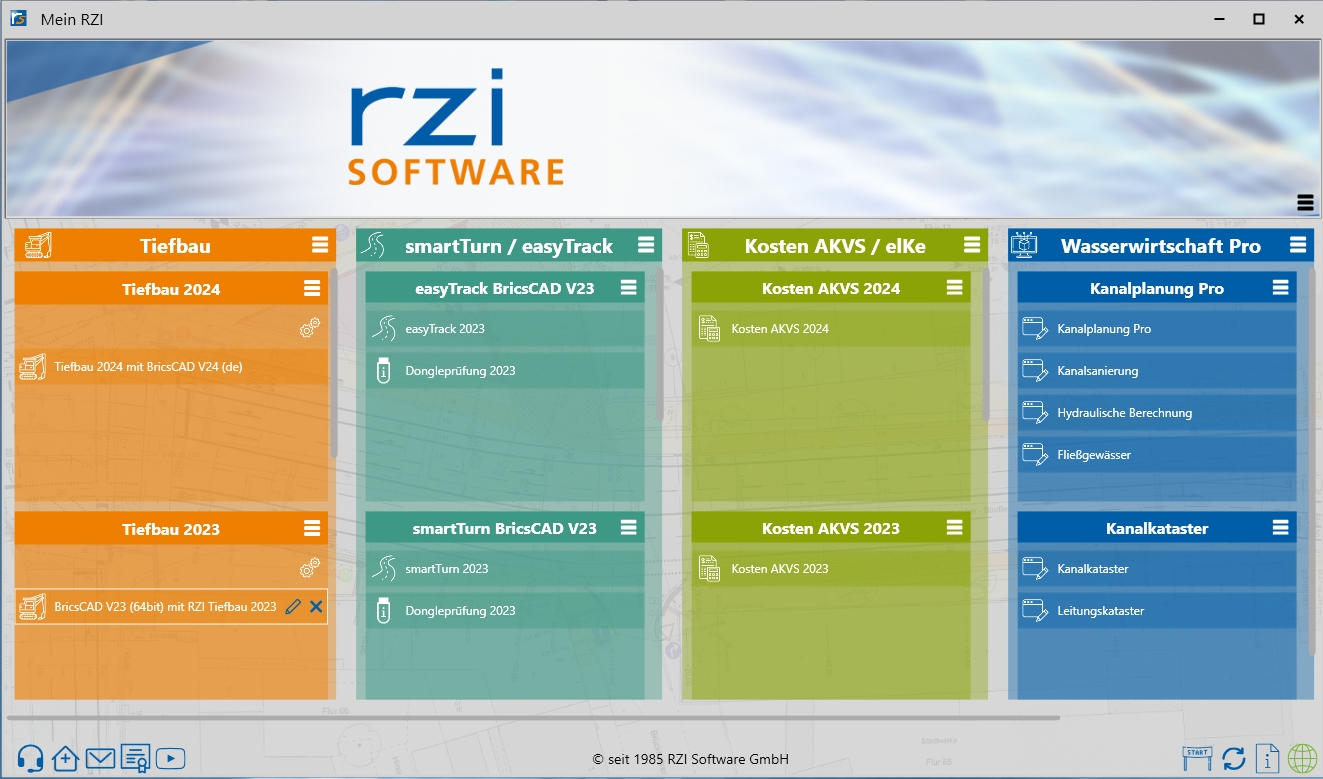Click the excavator icon in Tiefbau header

pos(38,245)
